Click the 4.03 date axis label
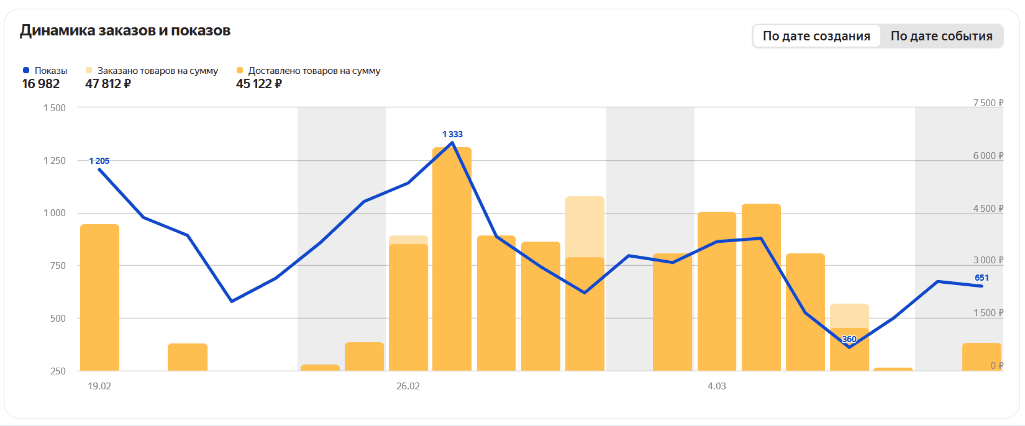 (x=716, y=385)
